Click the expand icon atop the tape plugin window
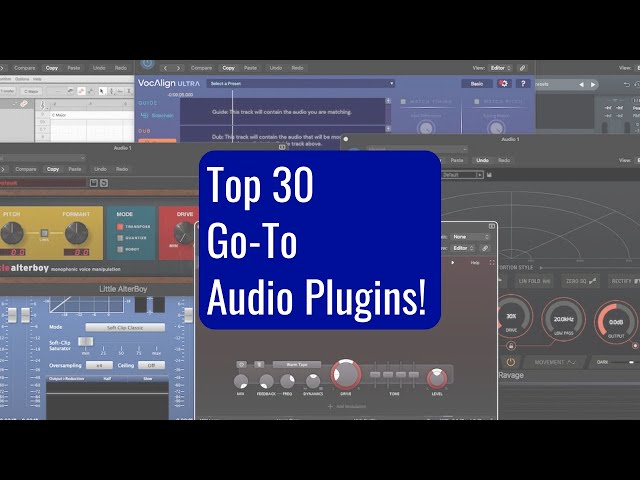This screenshot has width=640, height=480. pos(492,226)
